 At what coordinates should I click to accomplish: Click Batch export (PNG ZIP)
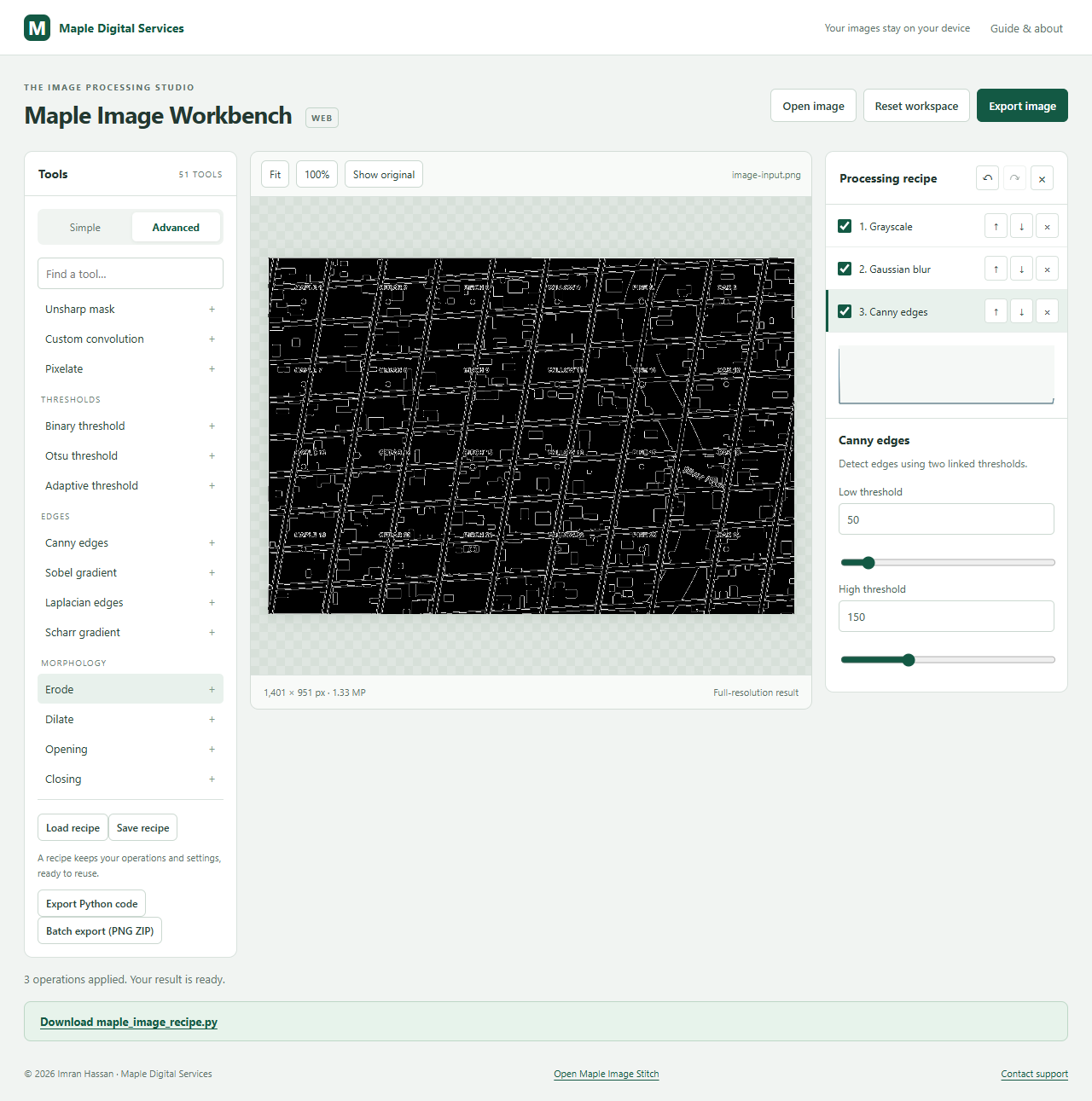(100, 930)
